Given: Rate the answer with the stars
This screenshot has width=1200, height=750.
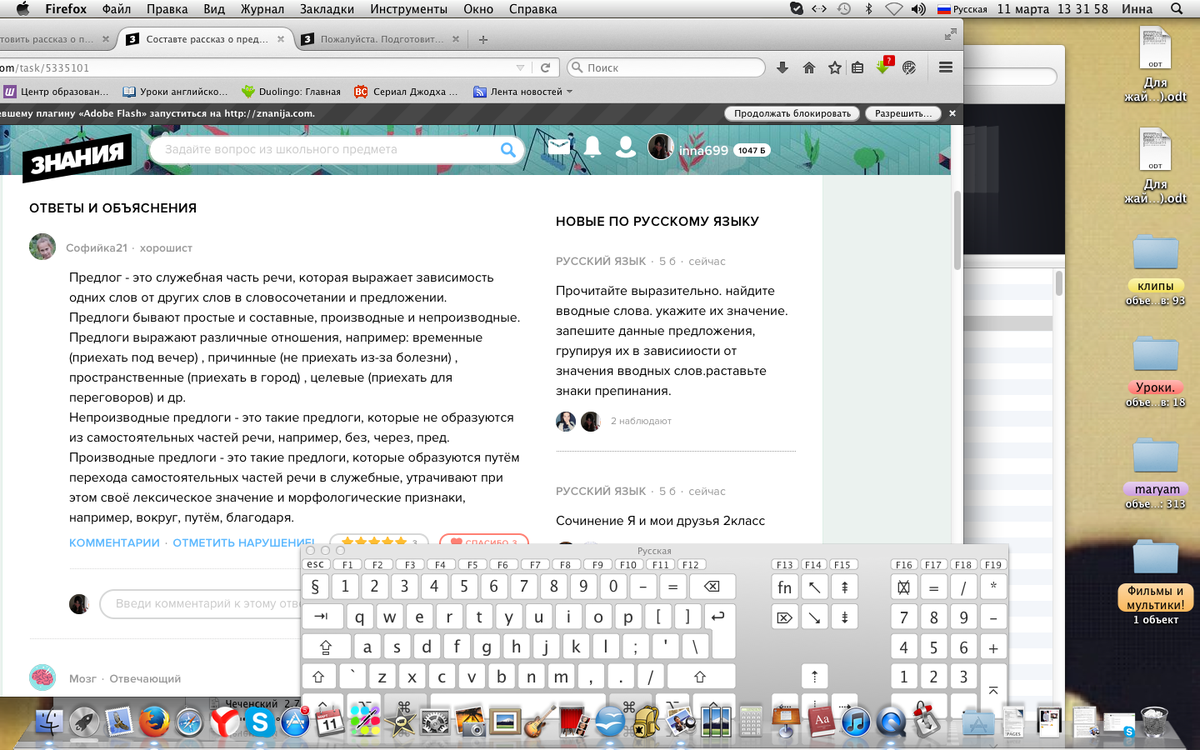Looking at the screenshot, I should click(373, 541).
